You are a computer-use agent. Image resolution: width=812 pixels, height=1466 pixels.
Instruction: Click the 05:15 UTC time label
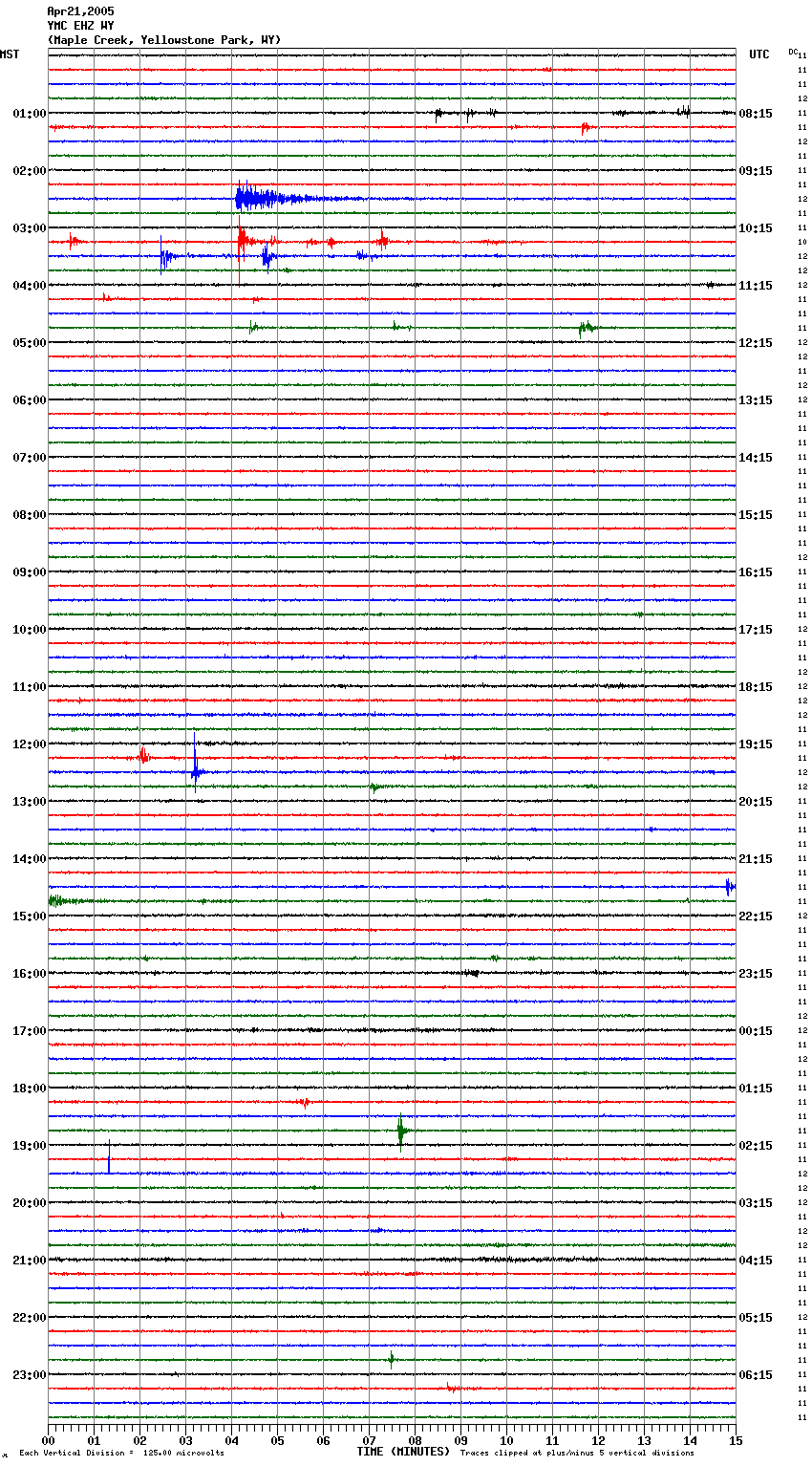coord(756,1318)
